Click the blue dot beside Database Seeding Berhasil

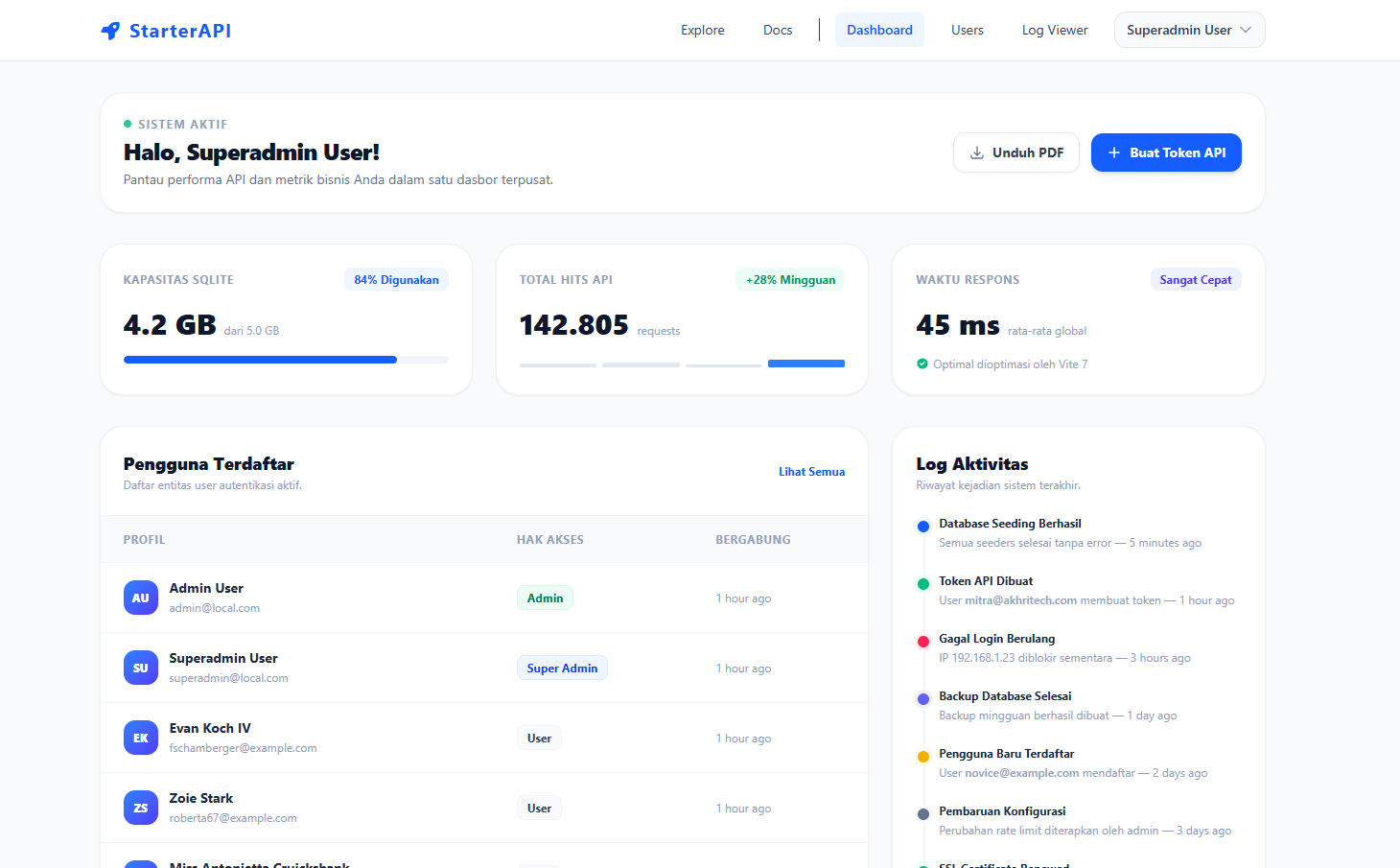point(923,527)
